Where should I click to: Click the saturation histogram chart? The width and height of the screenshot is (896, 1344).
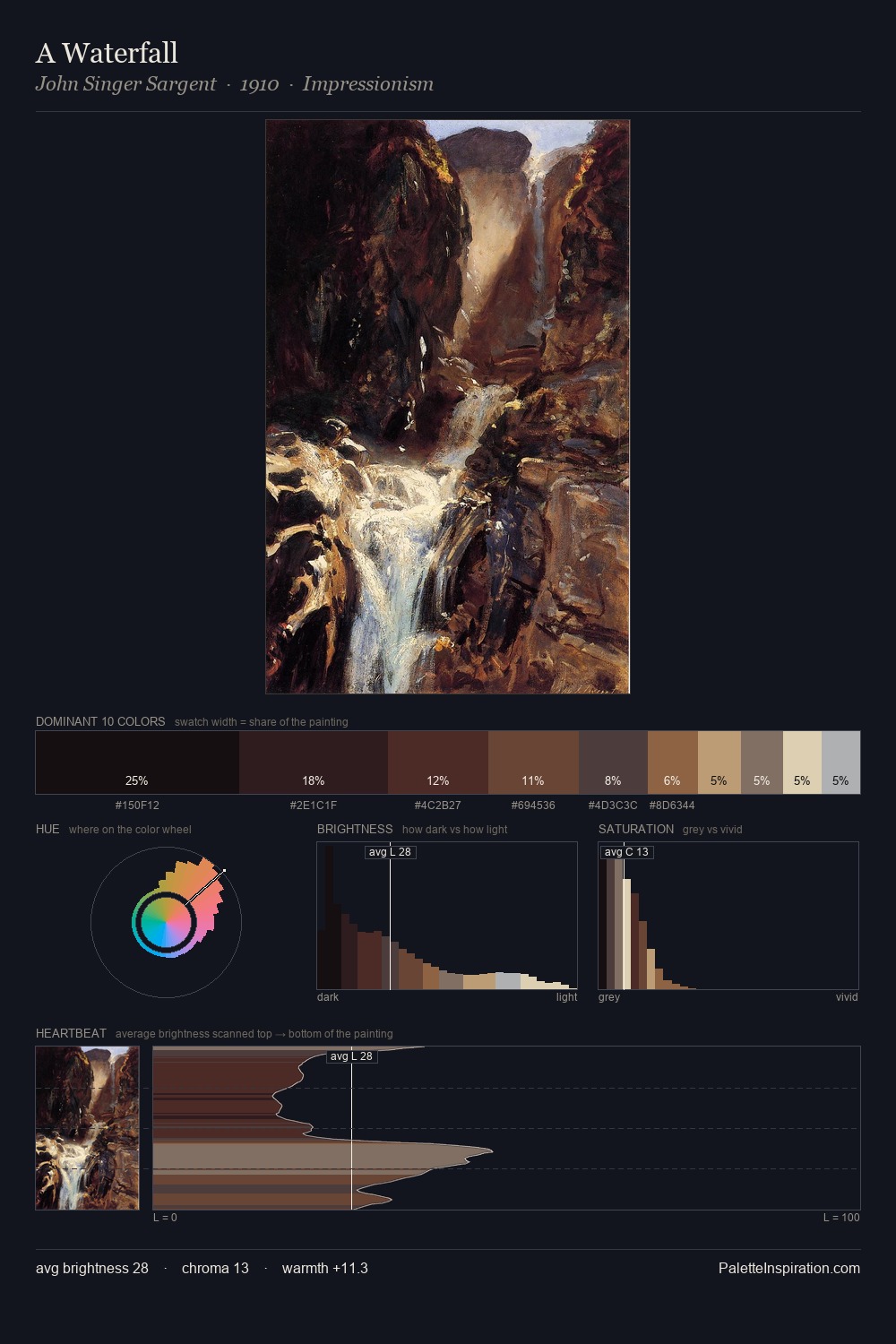(x=728, y=916)
